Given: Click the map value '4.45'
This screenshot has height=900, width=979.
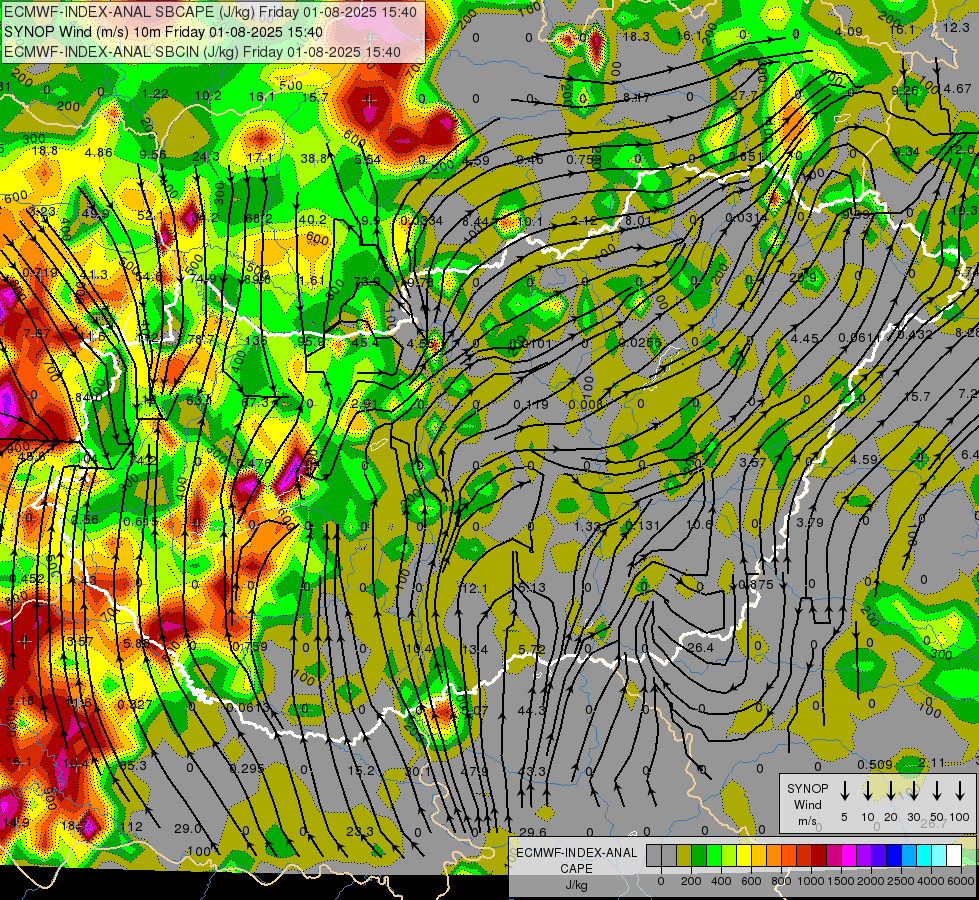Looking at the screenshot, I should click(804, 339).
